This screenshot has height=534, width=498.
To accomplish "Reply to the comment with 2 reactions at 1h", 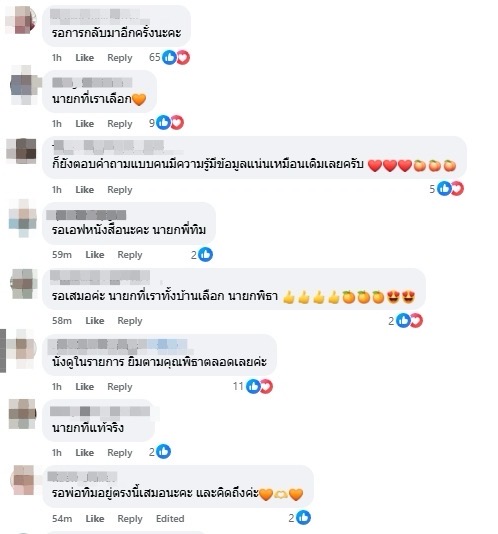I will pos(120,453).
